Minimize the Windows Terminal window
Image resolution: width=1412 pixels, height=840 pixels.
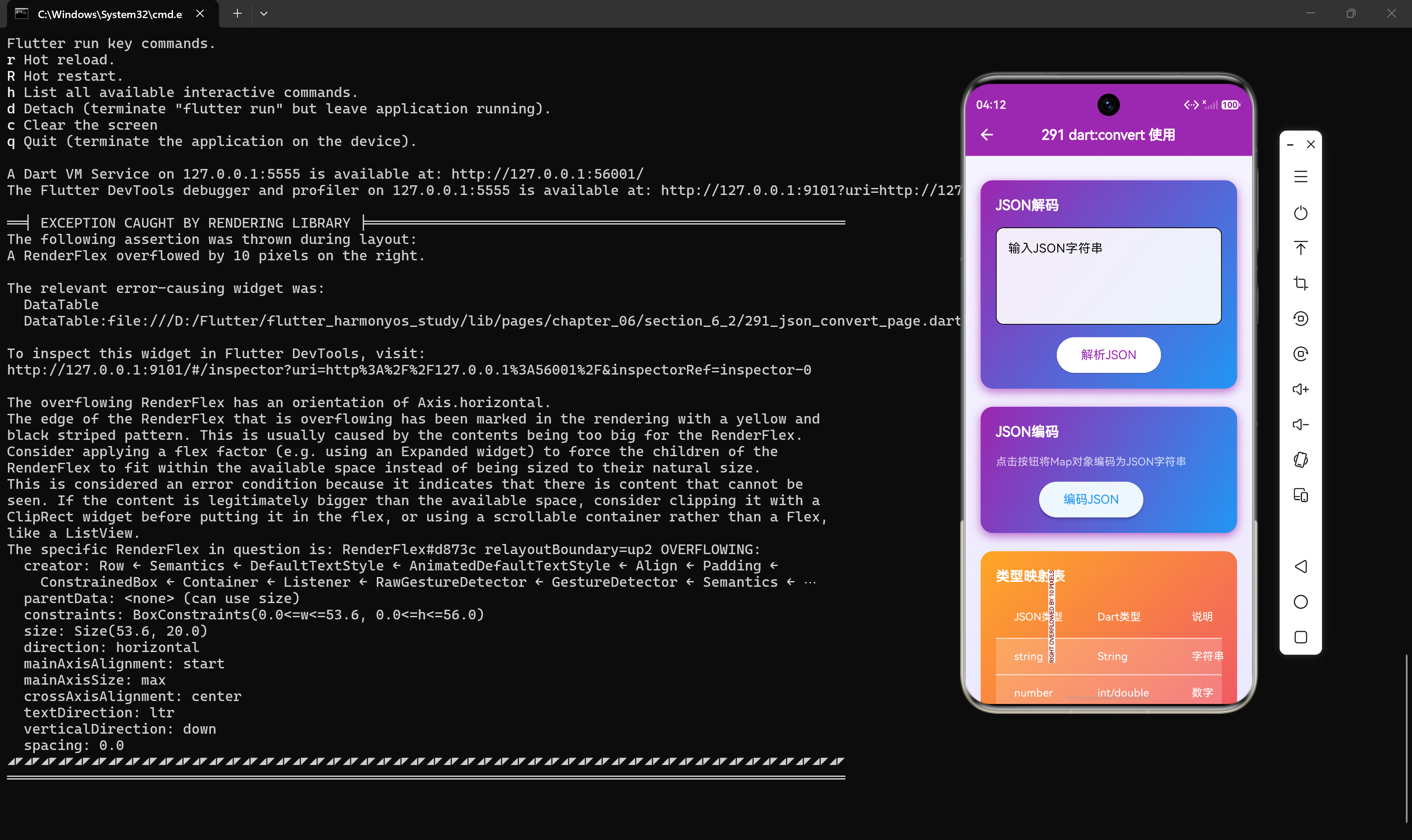click(1310, 14)
